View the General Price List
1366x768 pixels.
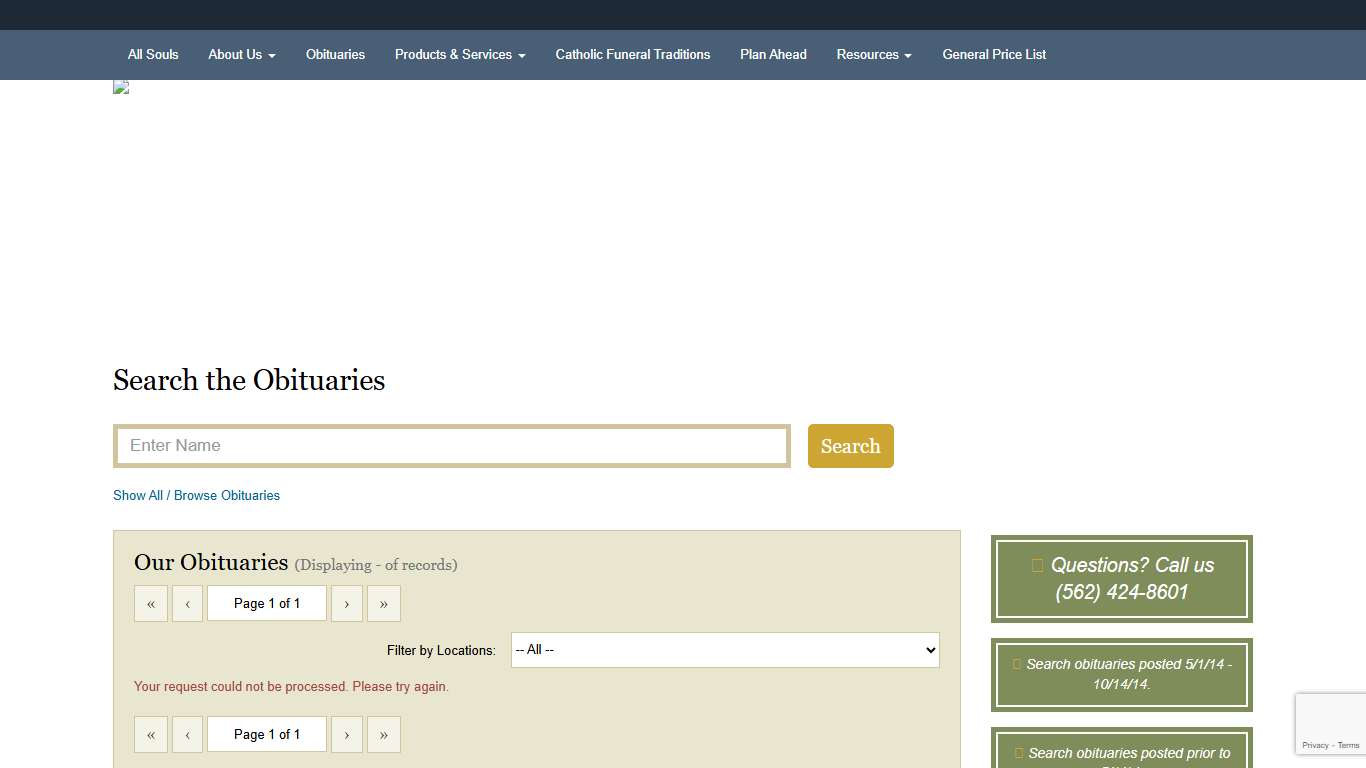(994, 55)
